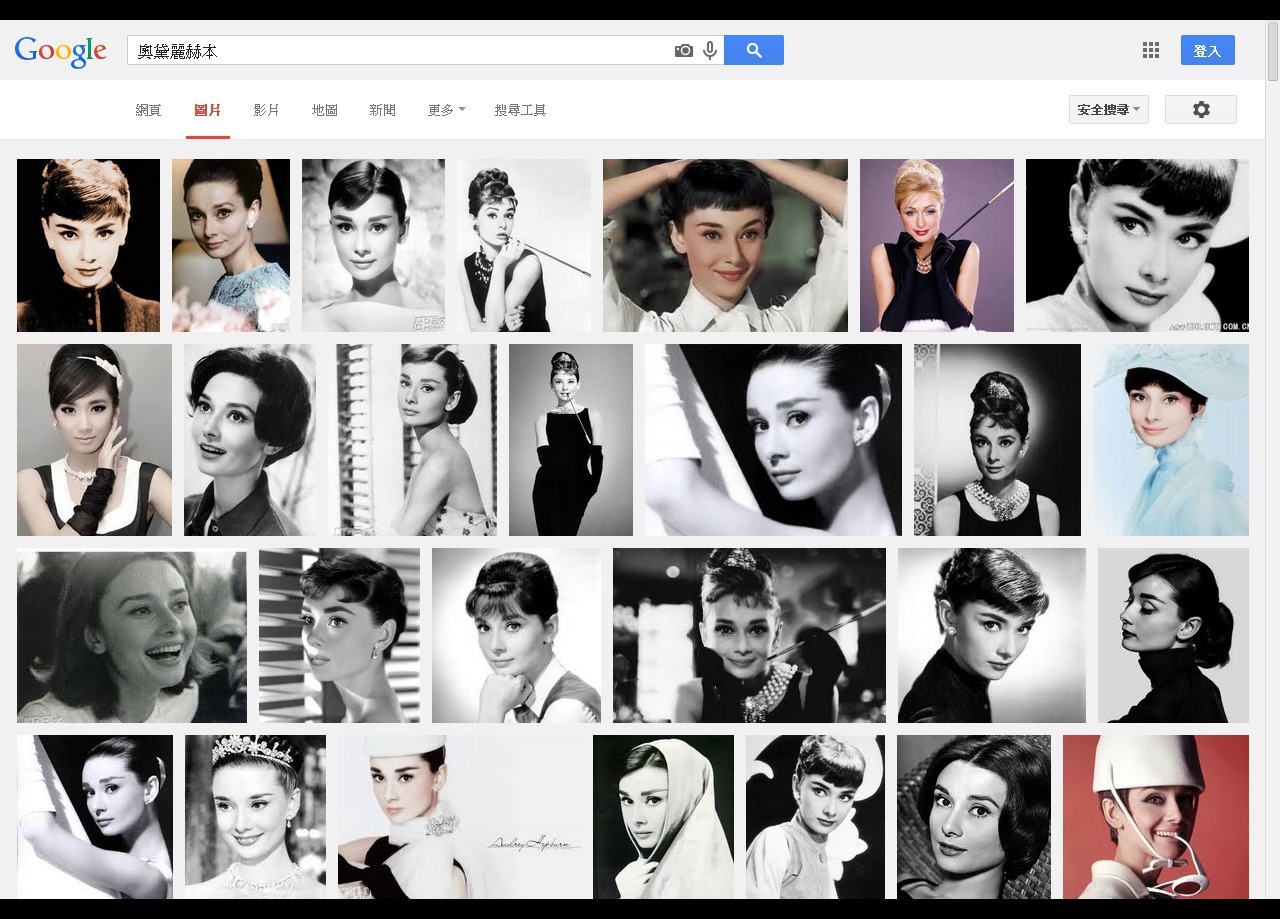Click the camera search-by-image icon
1280x919 pixels.
pos(683,50)
